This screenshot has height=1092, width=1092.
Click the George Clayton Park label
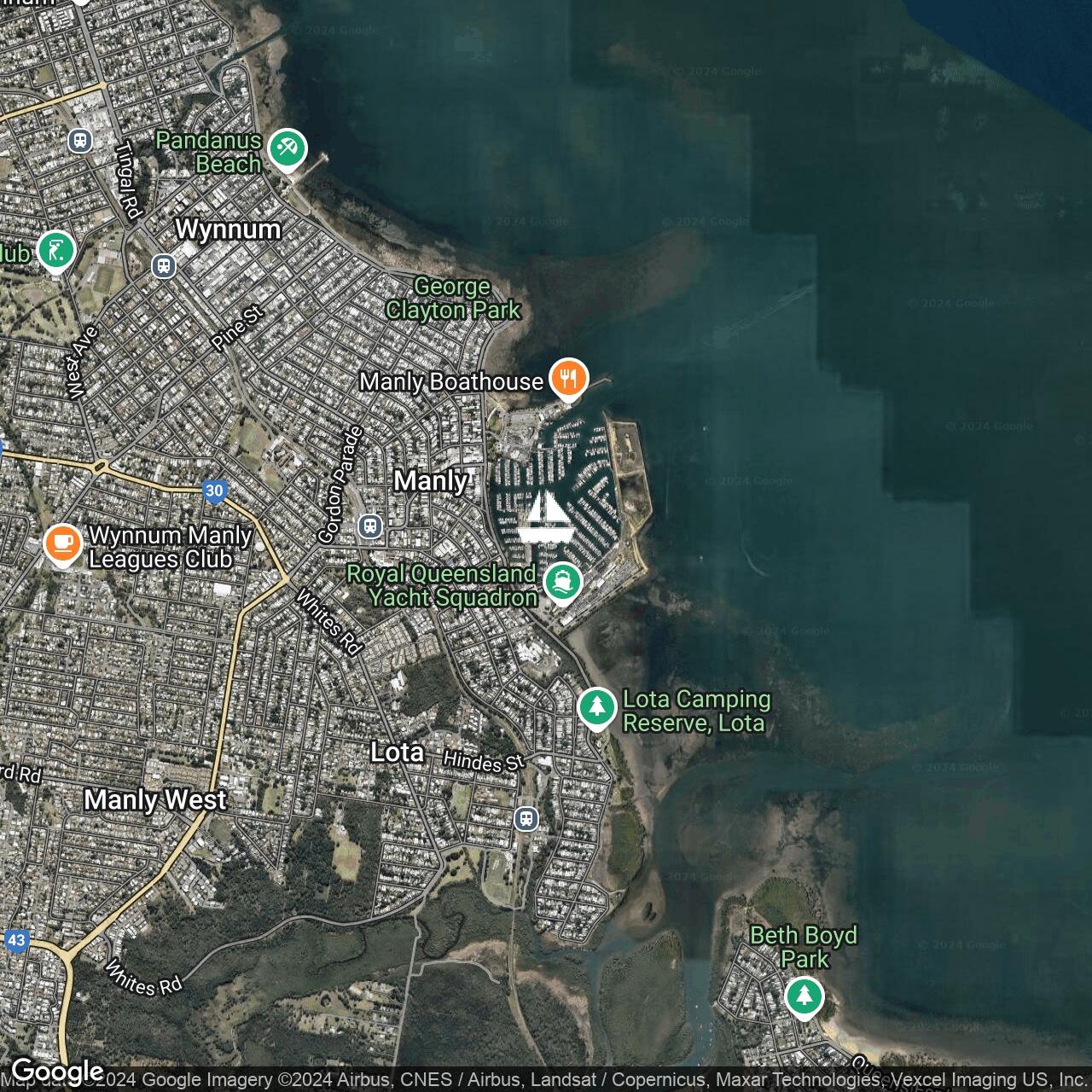coord(452,299)
